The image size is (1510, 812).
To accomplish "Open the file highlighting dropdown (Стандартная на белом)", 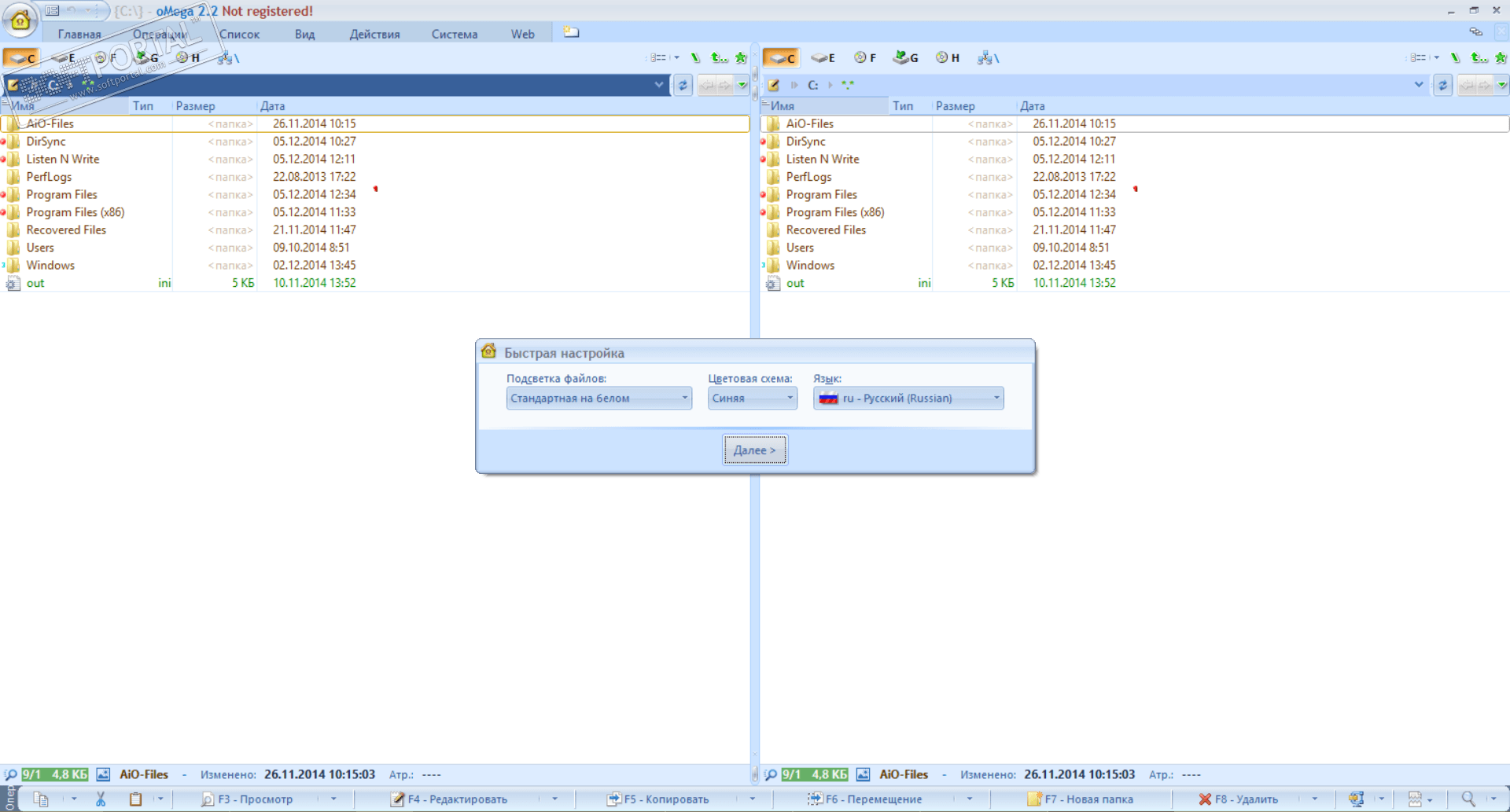I will [x=598, y=398].
